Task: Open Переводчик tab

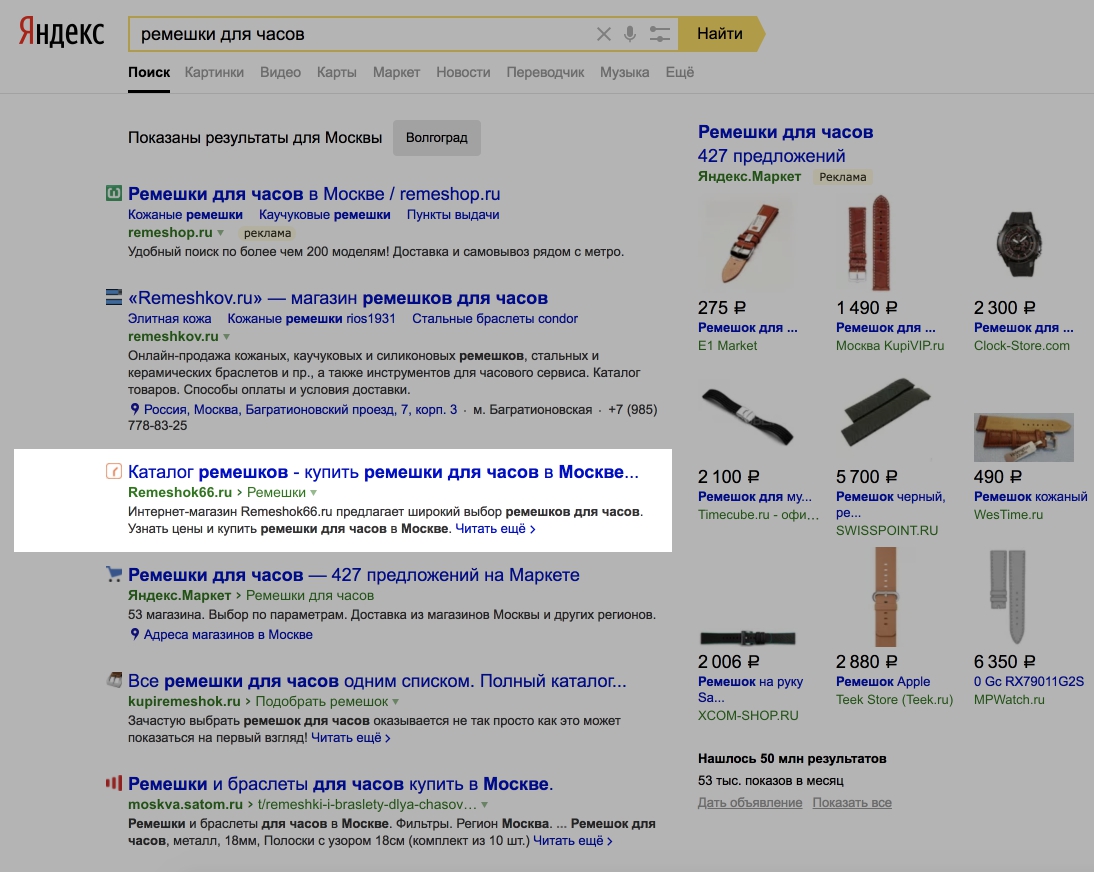Action: (x=546, y=73)
